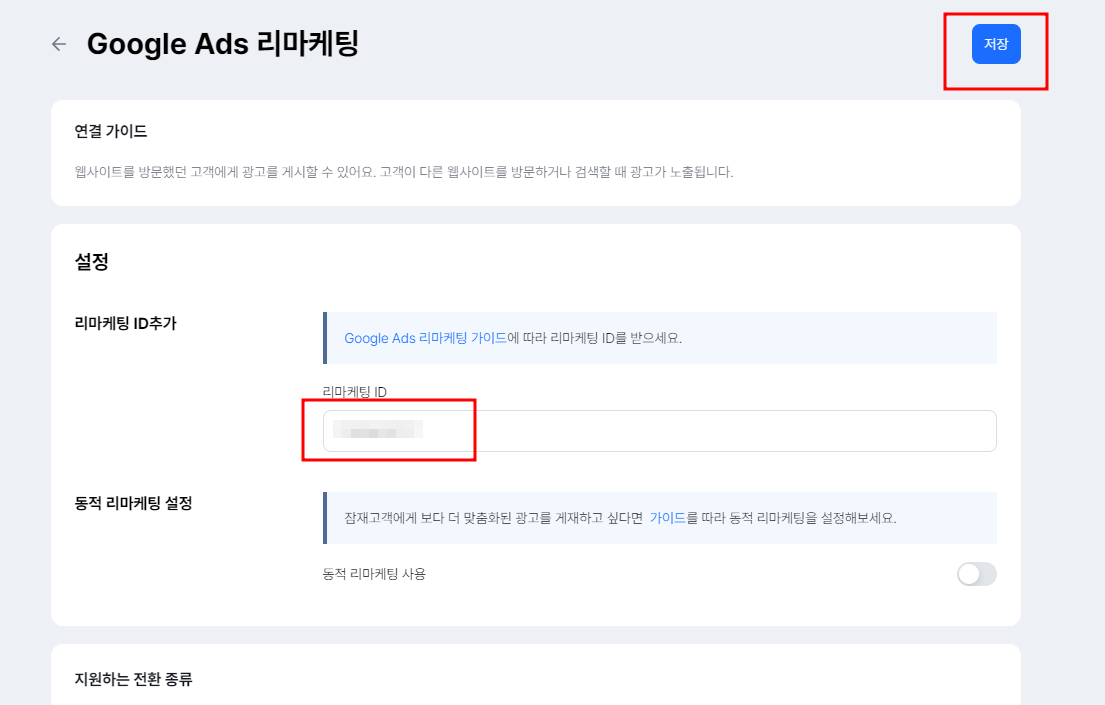Click the back arrow next to page title
This screenshot has width=1105, height=705.
(x=58, y=44)
